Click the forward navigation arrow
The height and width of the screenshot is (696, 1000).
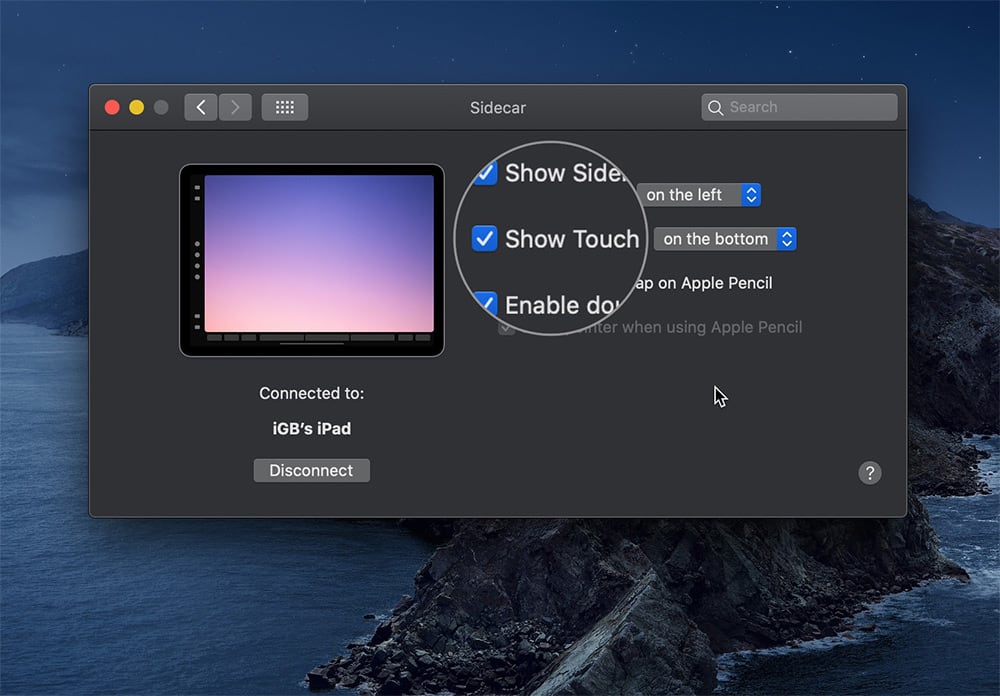click(234, 106)
